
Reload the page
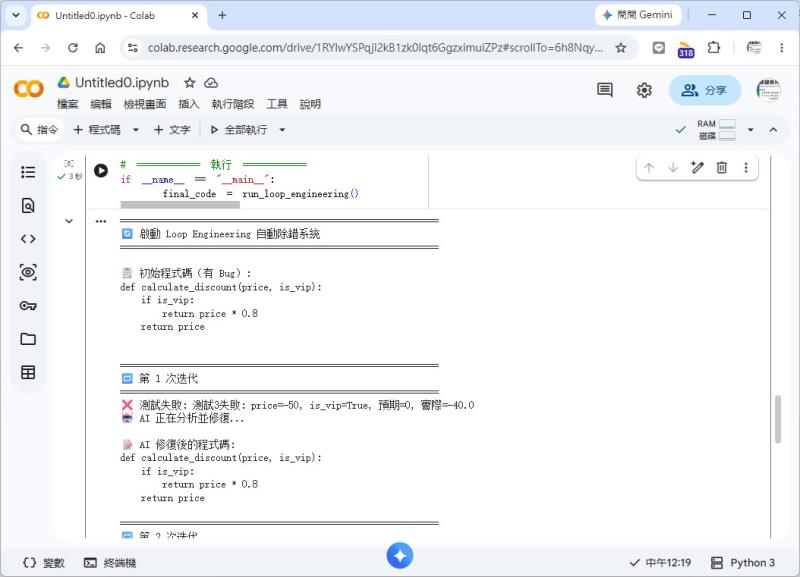tap(72, 48)
